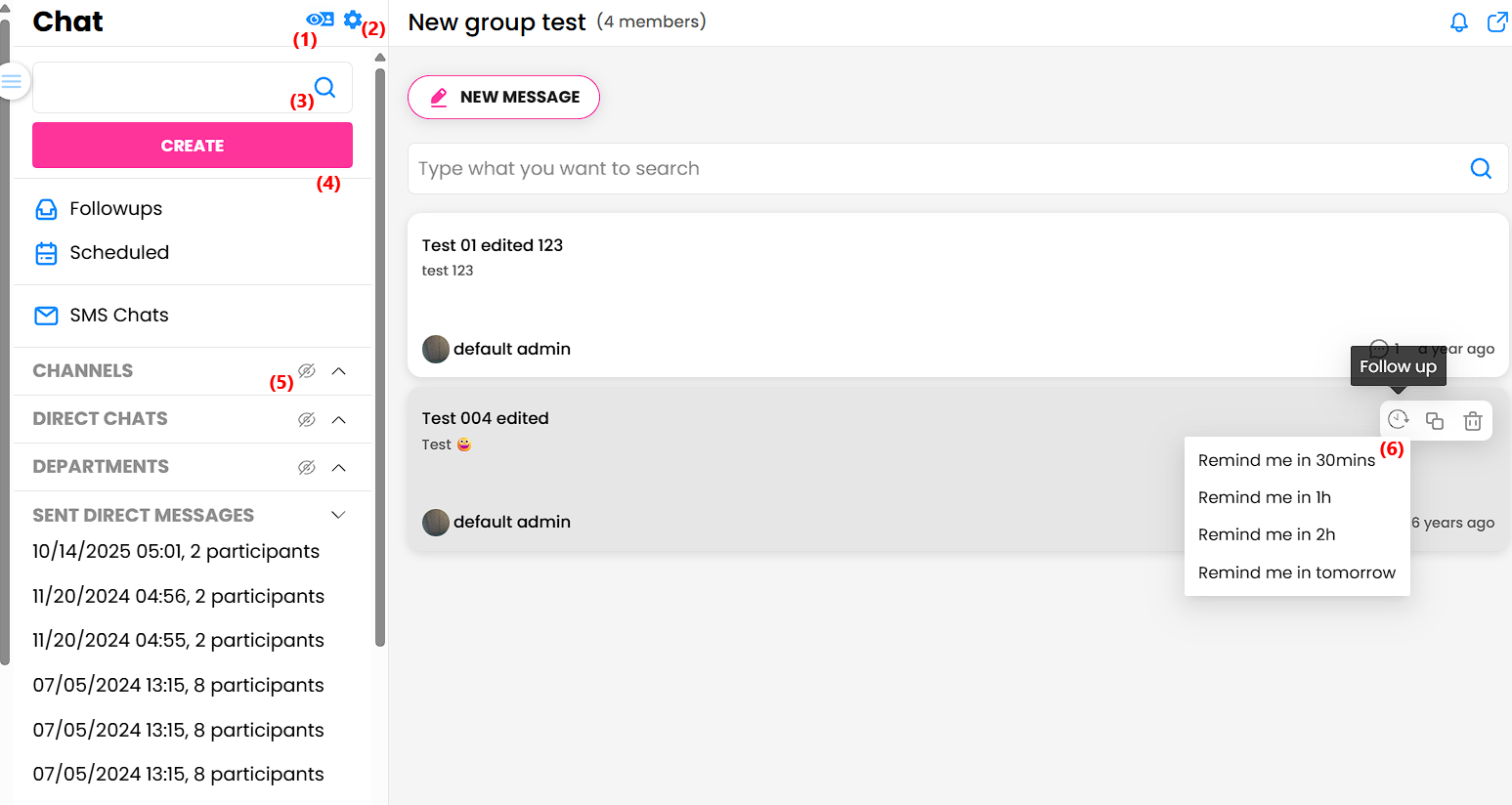Click the sidebar vertical scrollbar
The image size is (1512, 805).
380,352
